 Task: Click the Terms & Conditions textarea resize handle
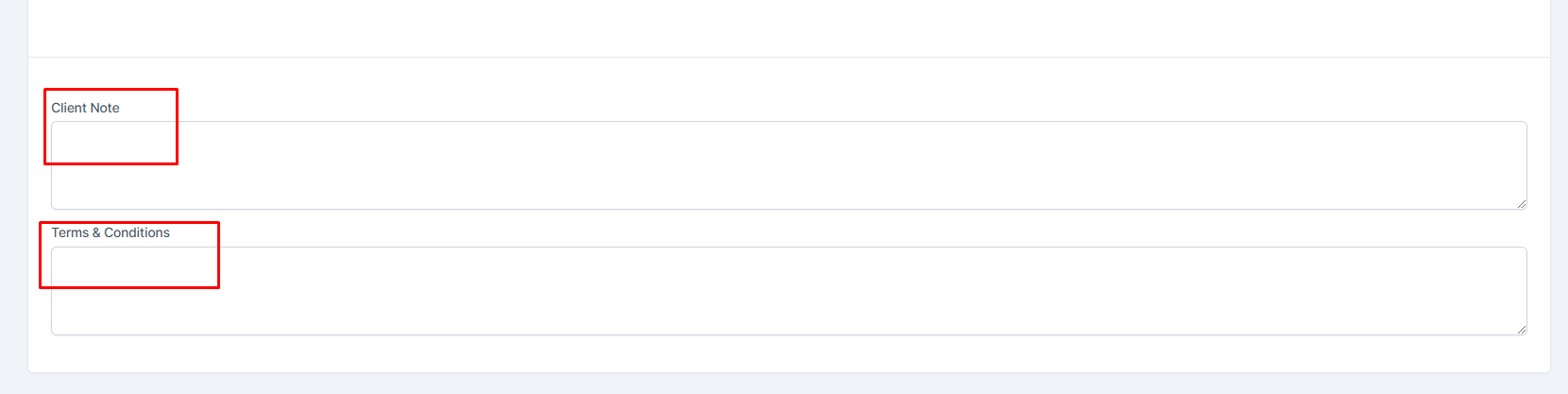1521,329
